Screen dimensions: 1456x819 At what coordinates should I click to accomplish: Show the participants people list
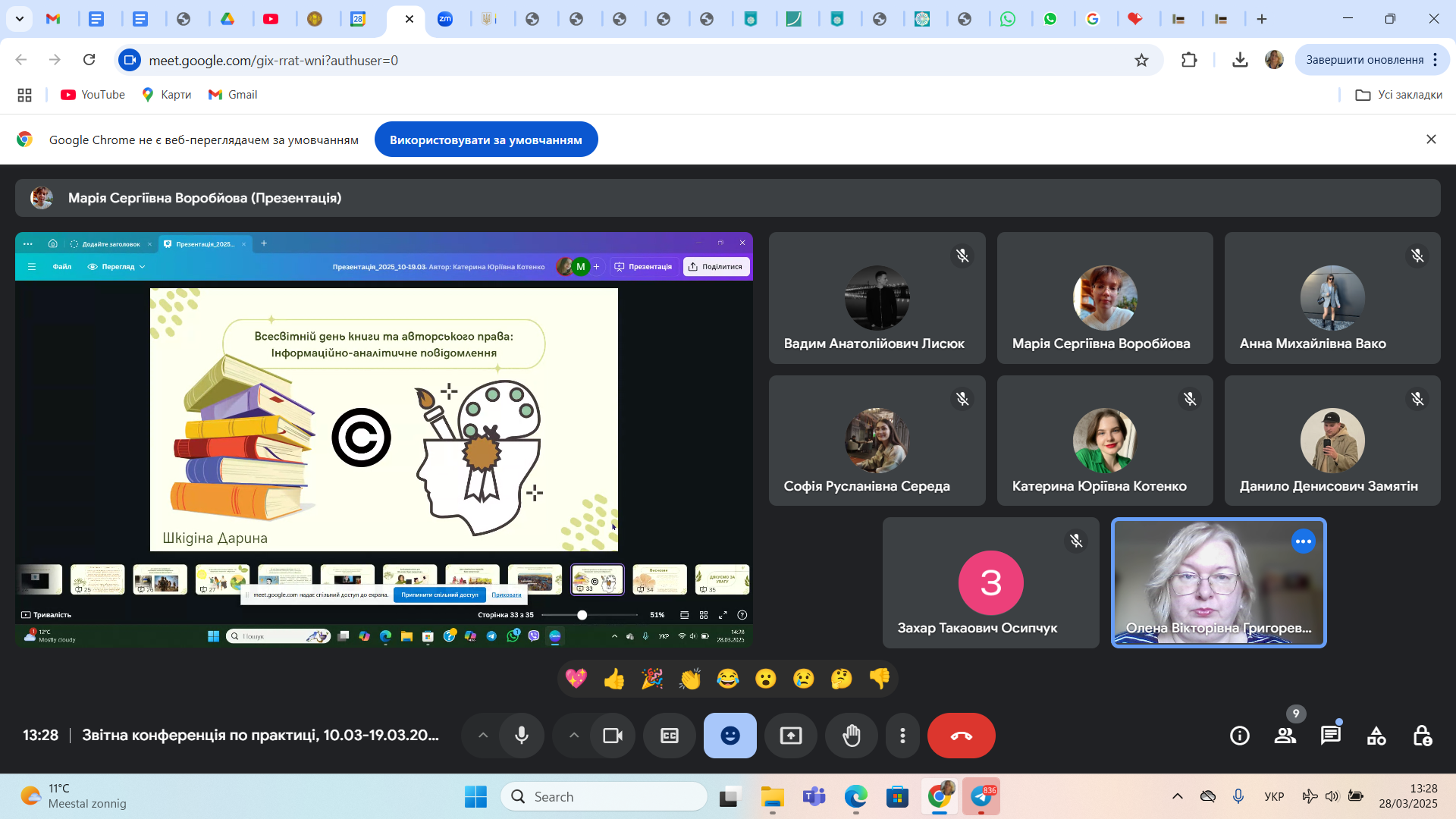coord(1285,736)
